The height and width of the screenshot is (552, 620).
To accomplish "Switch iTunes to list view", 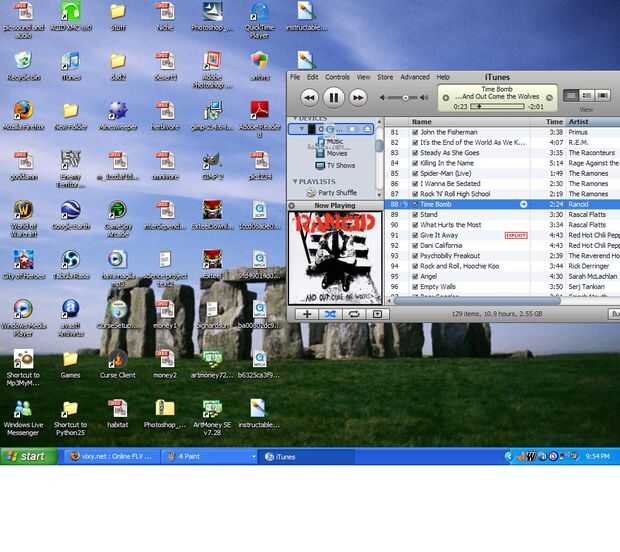I will 571,95.
